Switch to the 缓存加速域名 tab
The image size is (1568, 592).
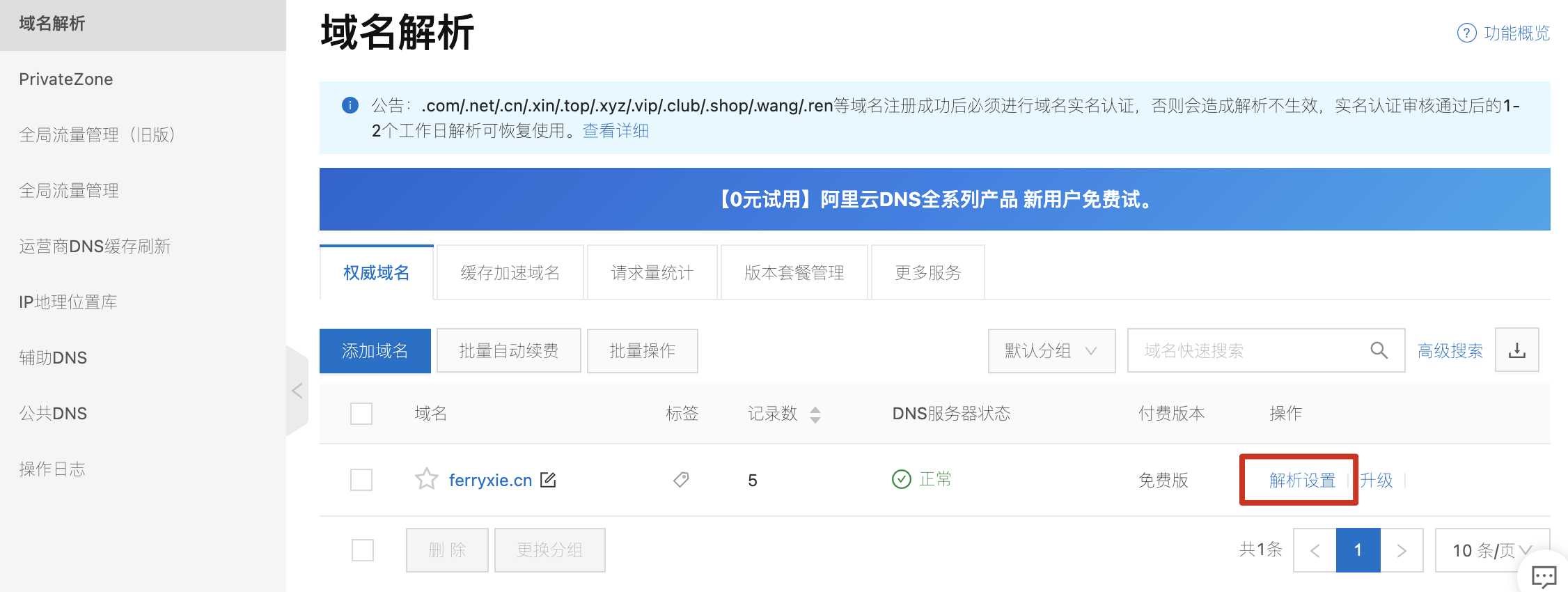(x=510, y=272)
